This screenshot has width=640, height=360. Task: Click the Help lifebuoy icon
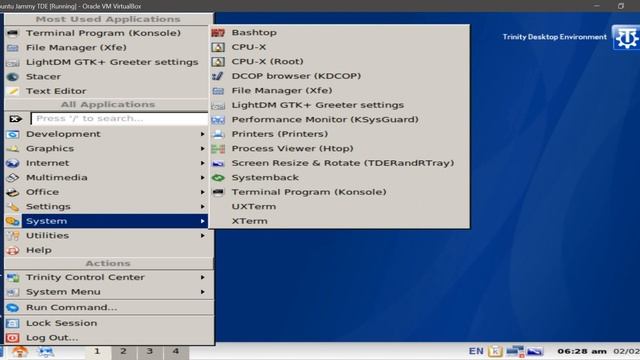(x=13, y=250)
